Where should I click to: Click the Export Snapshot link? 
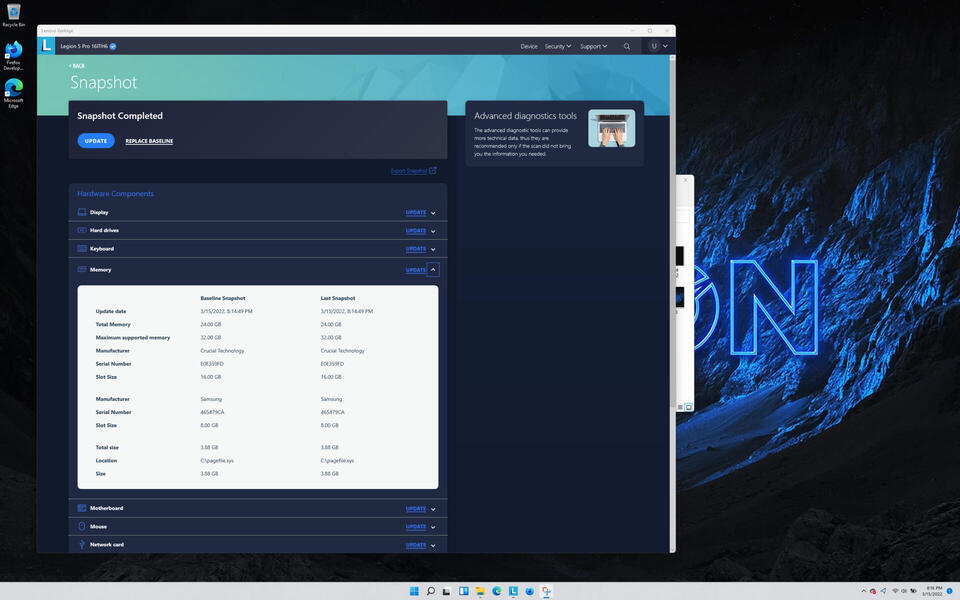pyautogui.click(x=409, y=171)
